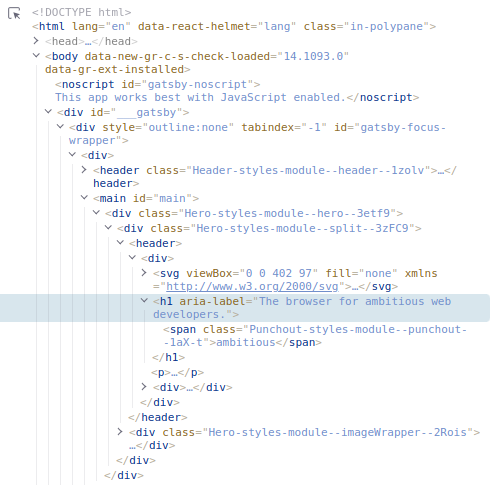Viewport: 492px width, 485px height.
Task: Select the closing header tag
Action: 158,417
